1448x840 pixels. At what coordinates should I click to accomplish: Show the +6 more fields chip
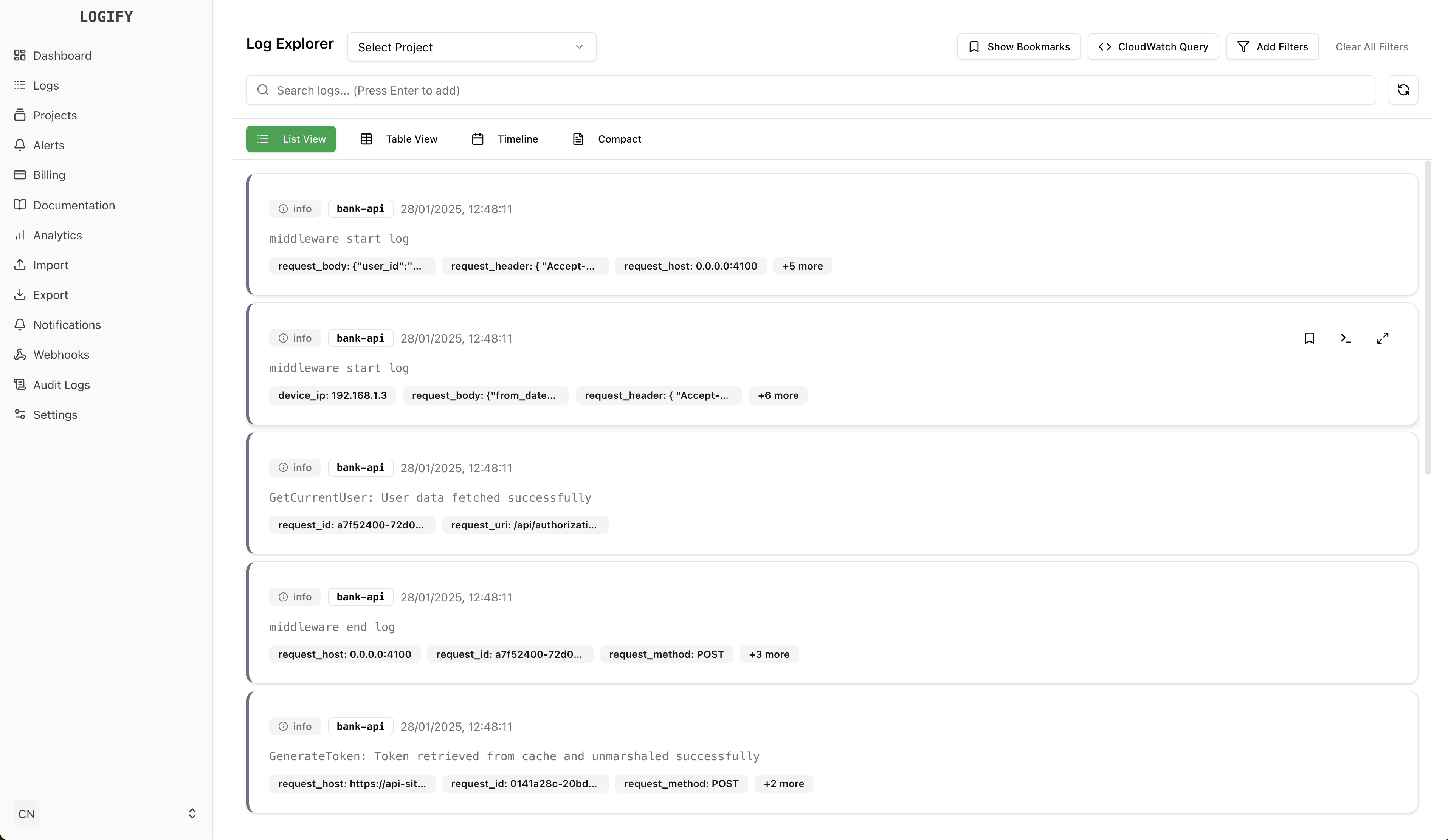777,395
